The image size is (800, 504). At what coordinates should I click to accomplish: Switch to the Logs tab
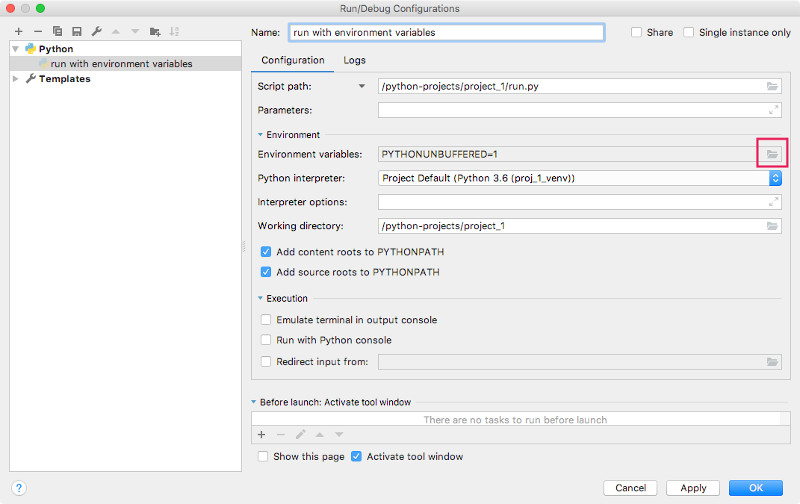pyautogui.click(x=354, y=60)
